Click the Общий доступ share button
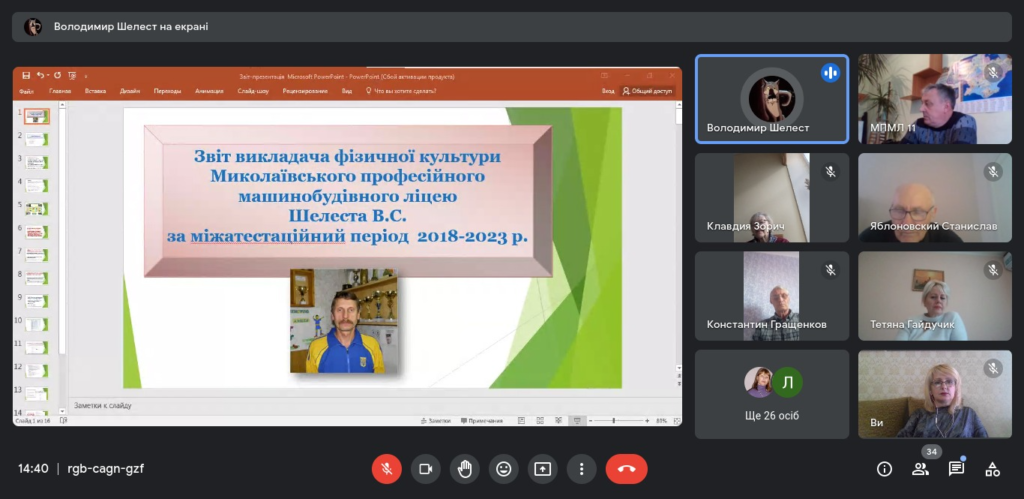The image size is (1024, 499). (x=647, y=91)
